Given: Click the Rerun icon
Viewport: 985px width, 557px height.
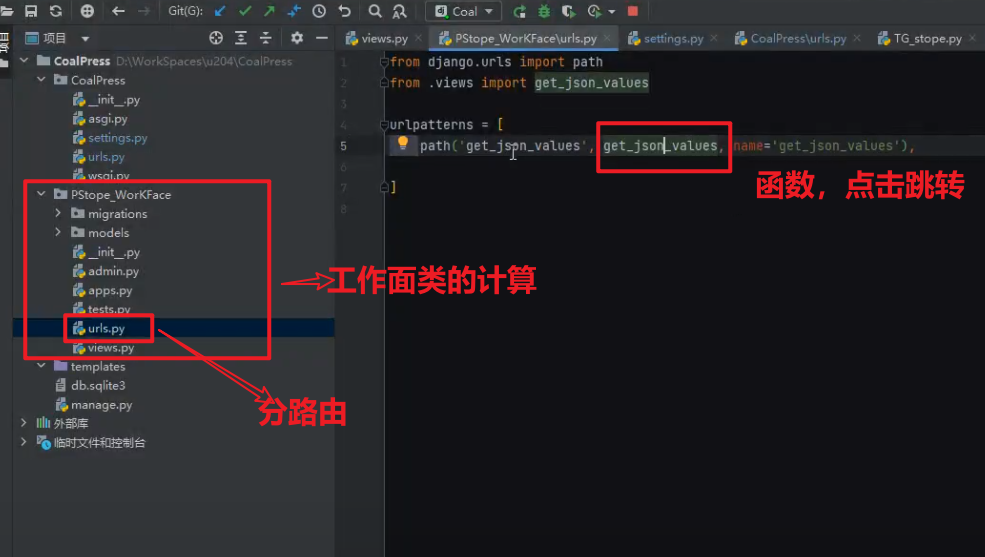Looking at the screenshot, I should pyautogui.click(x=520, y=11).
